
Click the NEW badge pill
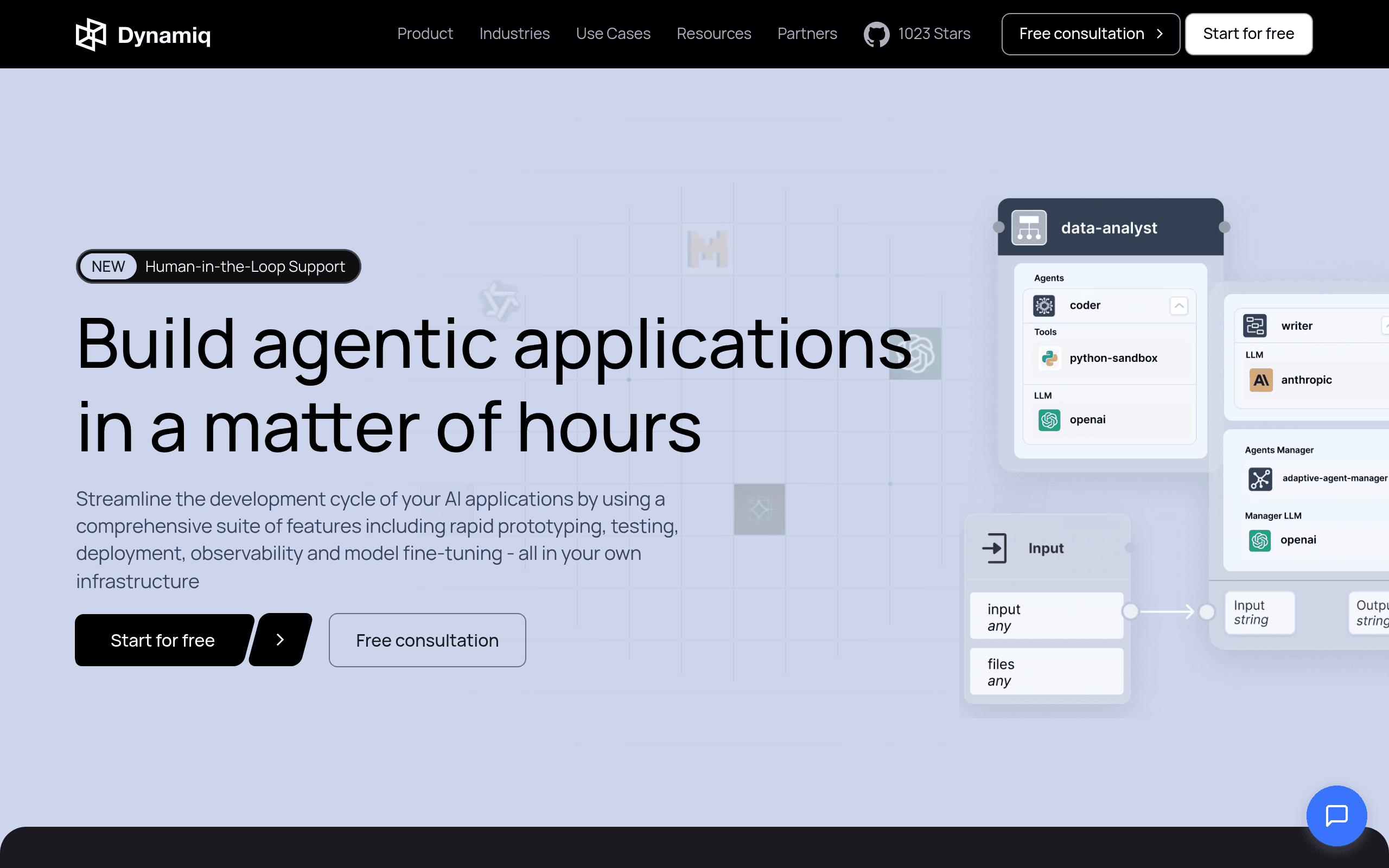108,266
